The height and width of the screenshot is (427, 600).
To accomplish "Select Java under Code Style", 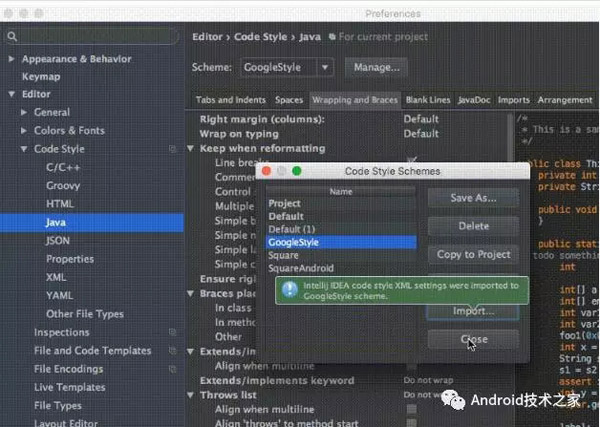I will click(x=92, y=223).
